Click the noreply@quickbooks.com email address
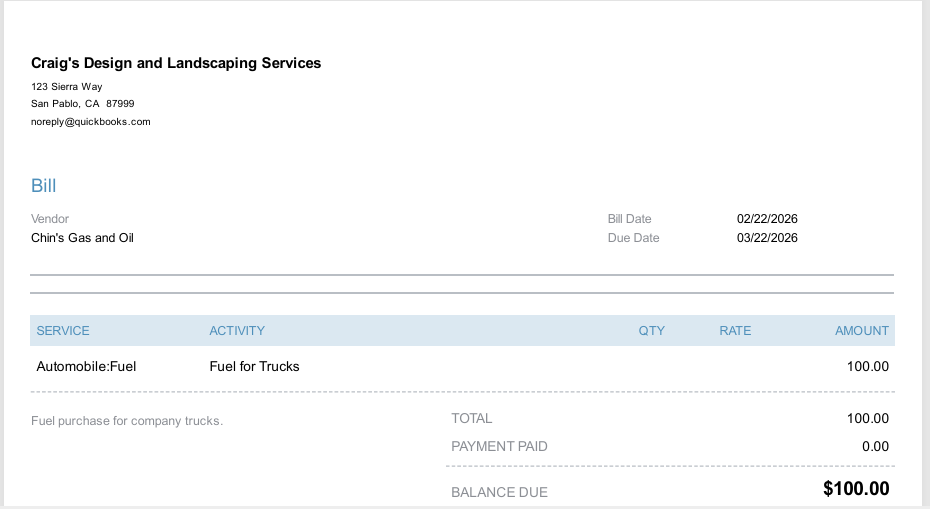Viewport: 930px width, 517px height. (91, 122)
